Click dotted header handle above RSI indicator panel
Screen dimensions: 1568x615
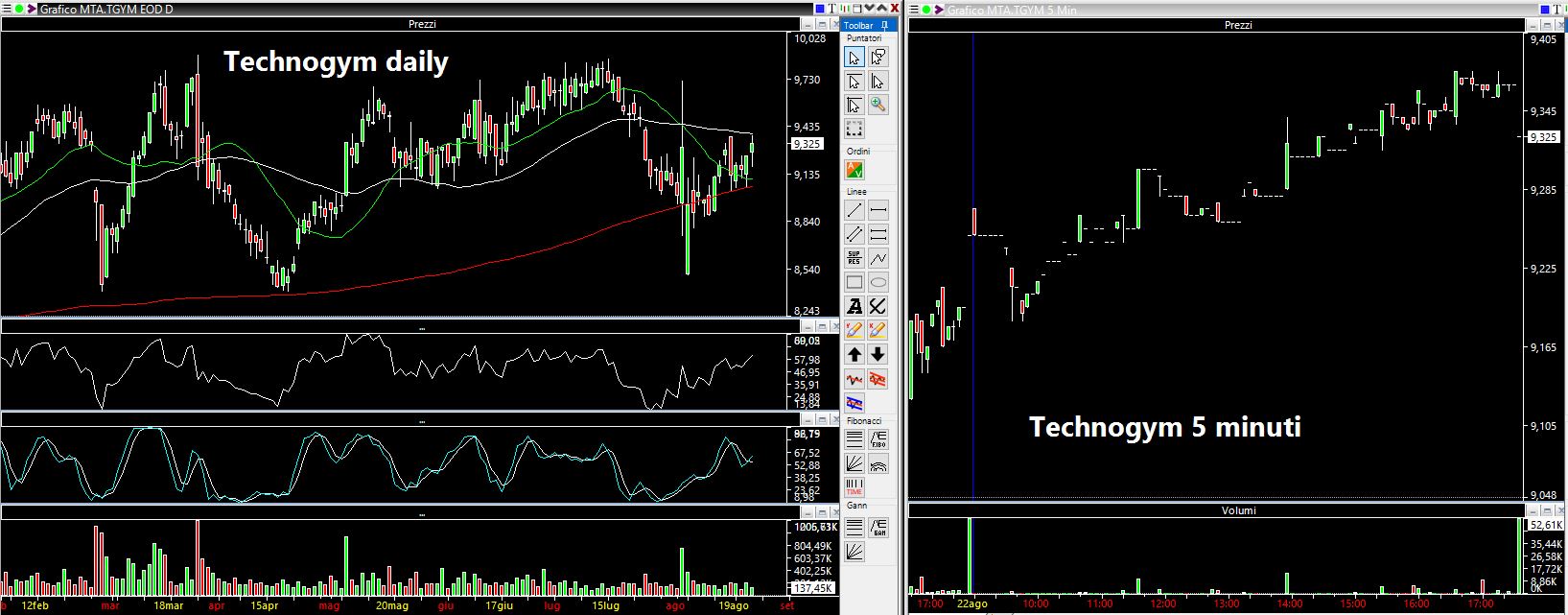tap(422, 328)
